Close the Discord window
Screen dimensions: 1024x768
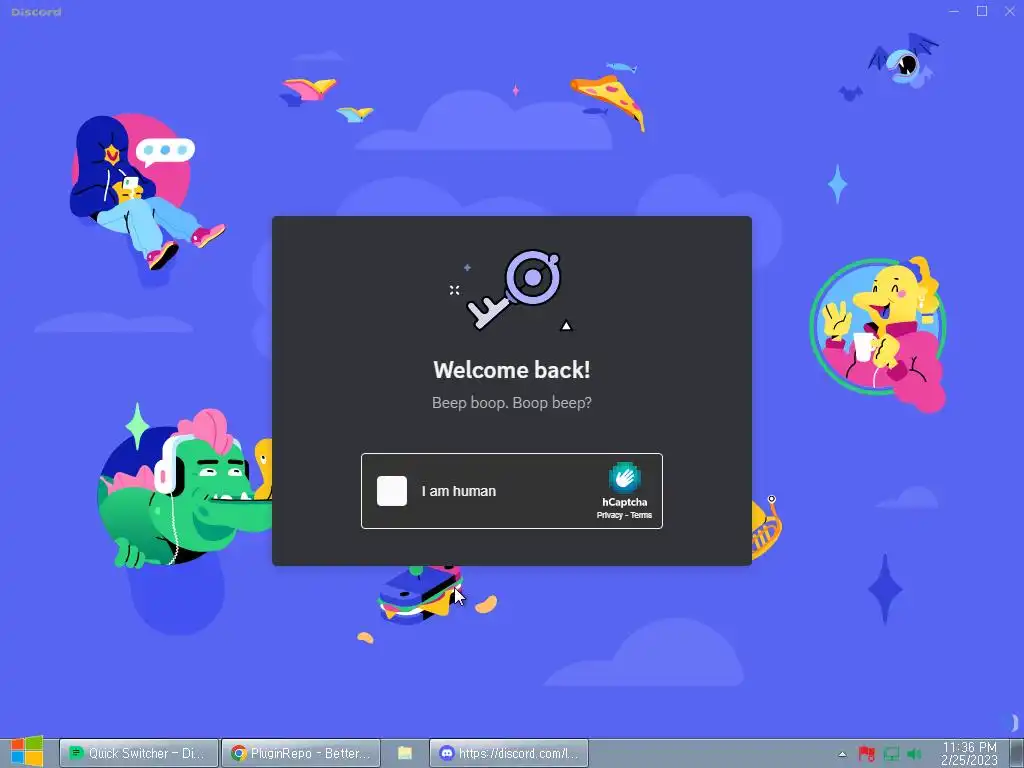click(1010, 11)
